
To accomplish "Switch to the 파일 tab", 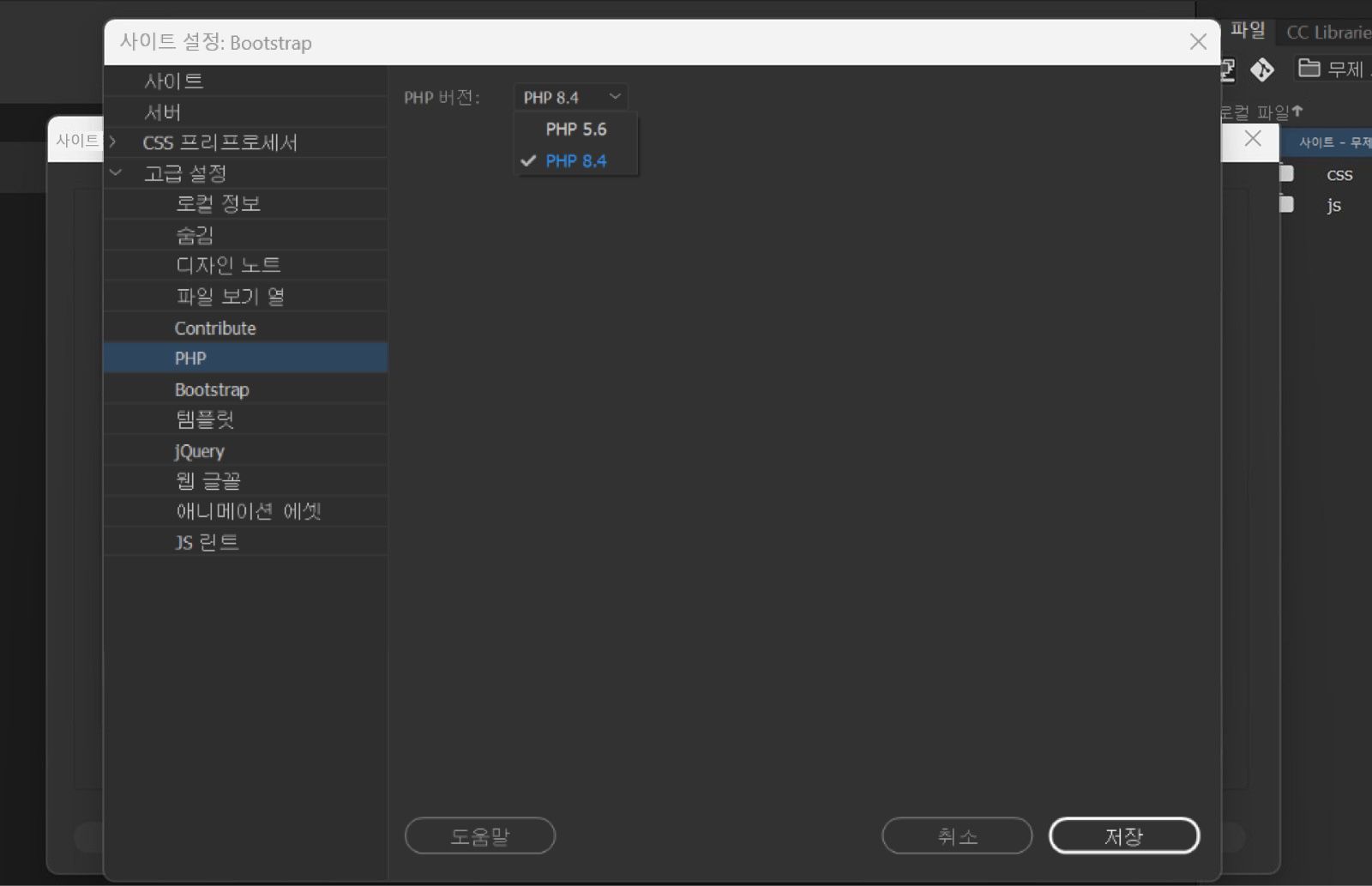I will (1248, 32).
